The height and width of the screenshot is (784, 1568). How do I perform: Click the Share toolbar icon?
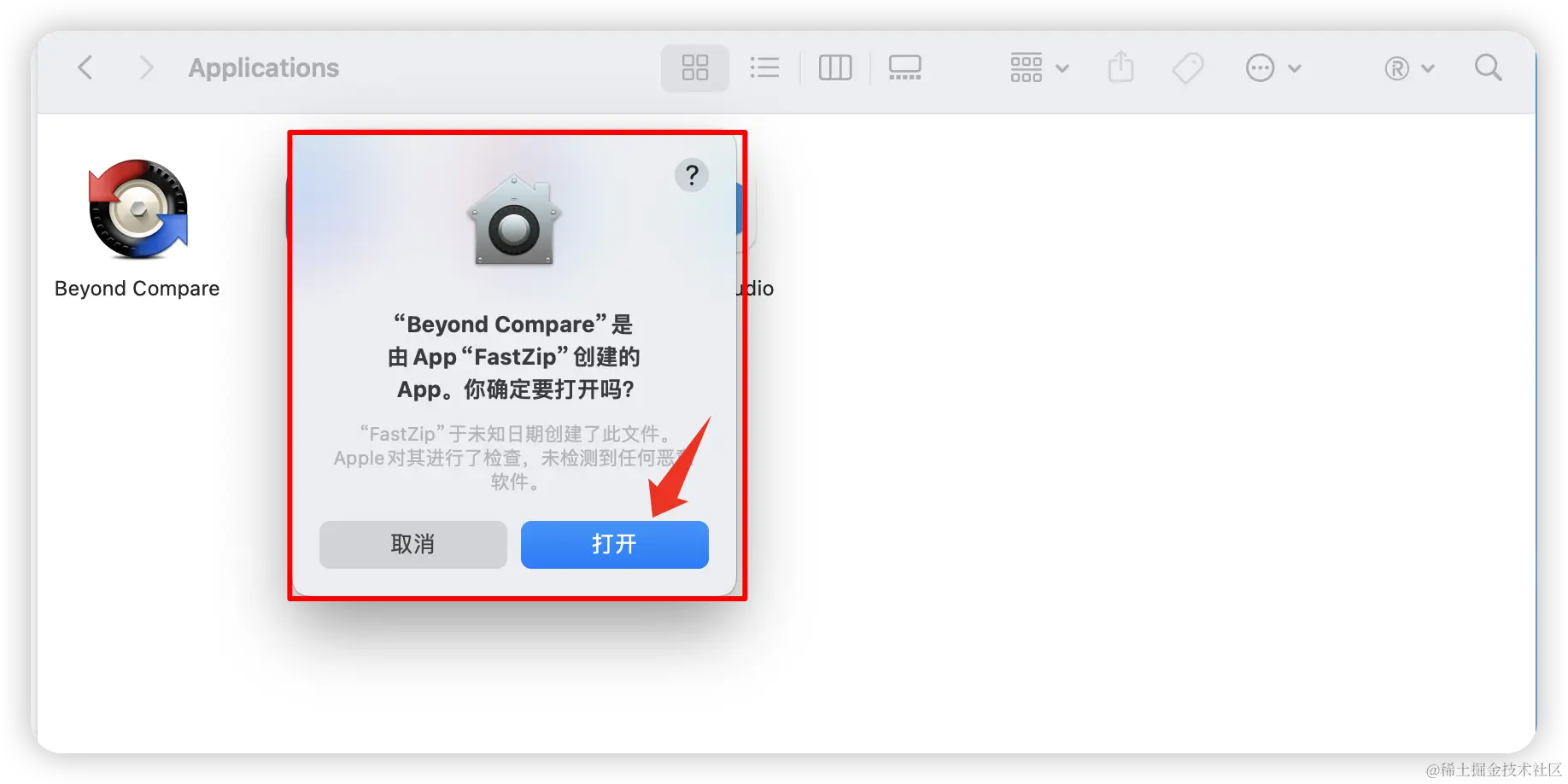[1120, 67]
